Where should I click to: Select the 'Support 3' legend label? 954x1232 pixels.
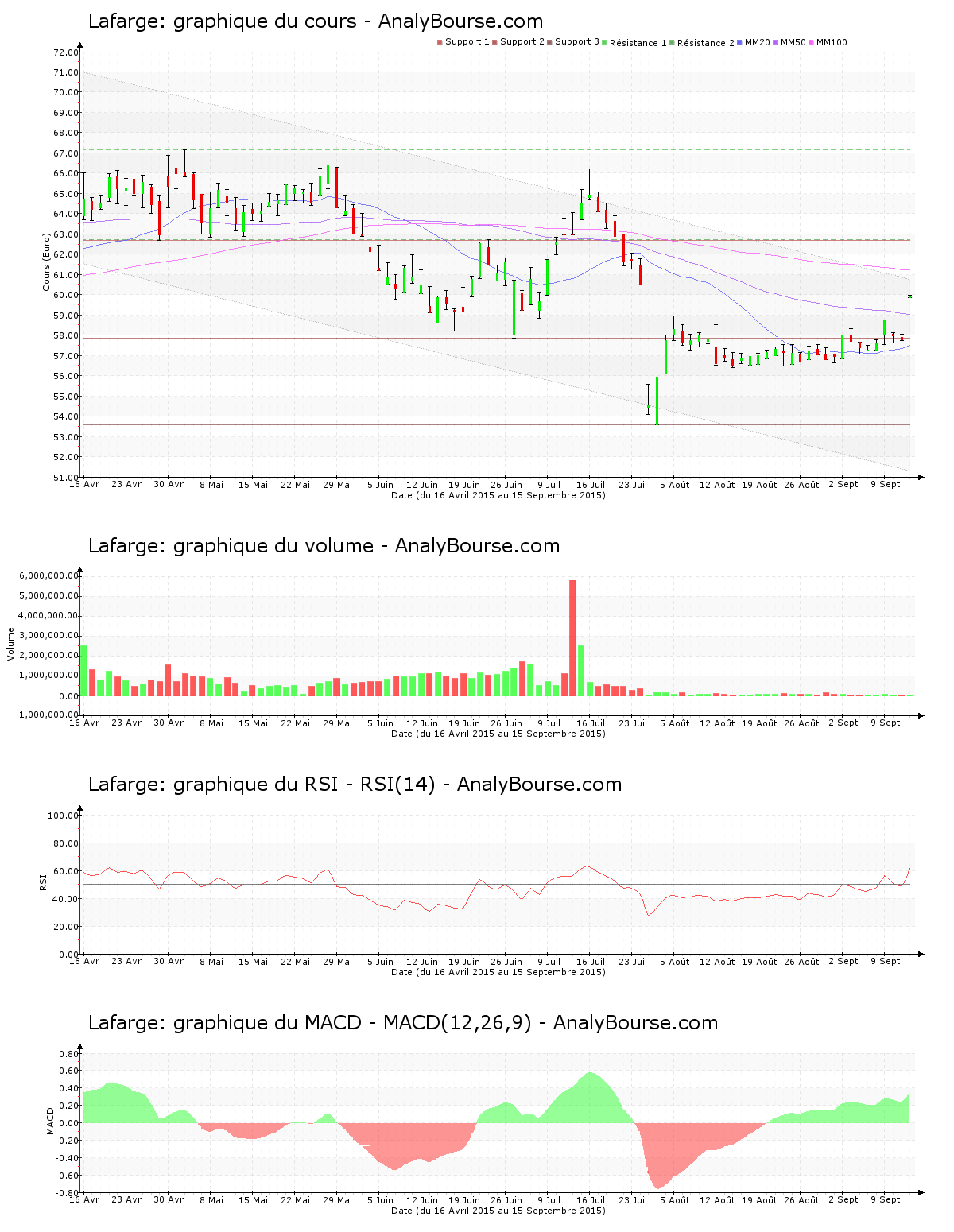tap(577, 42)
